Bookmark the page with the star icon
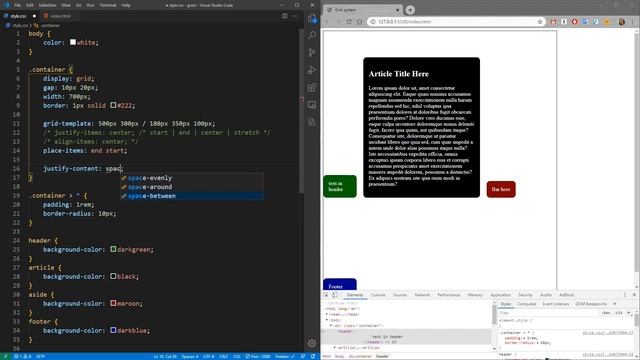Viewport: 640px width, 360px height. tap(540, 22)
